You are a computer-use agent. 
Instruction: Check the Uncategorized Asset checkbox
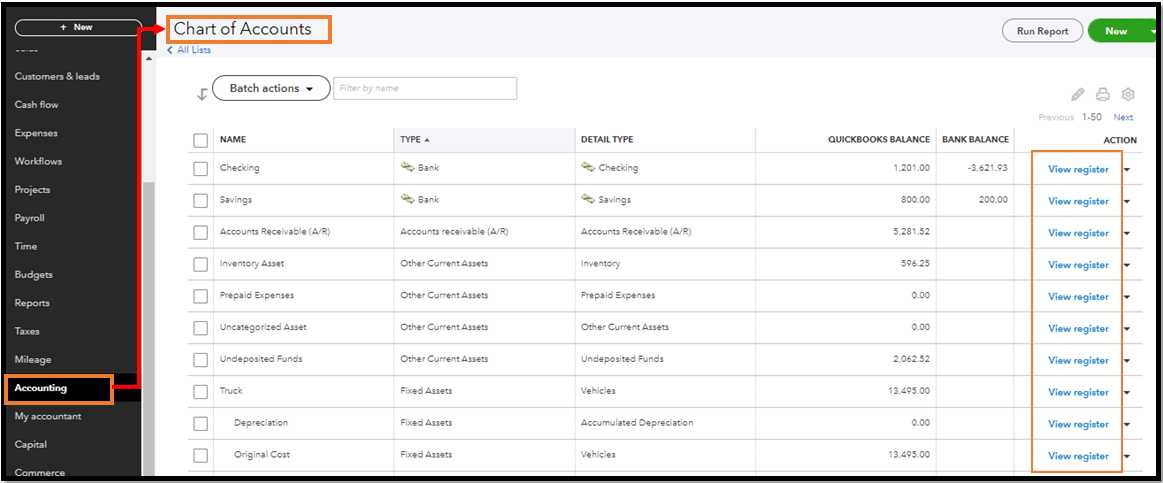(x=200, y=329)
